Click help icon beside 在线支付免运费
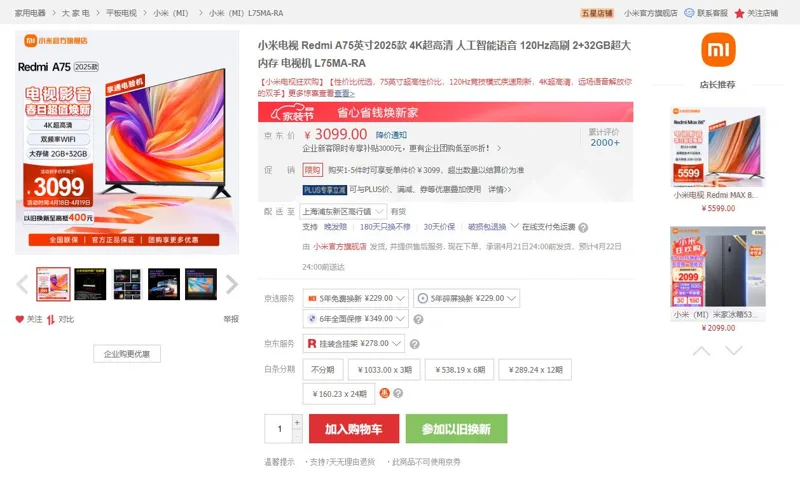800x477 pixels. [583, 228]
